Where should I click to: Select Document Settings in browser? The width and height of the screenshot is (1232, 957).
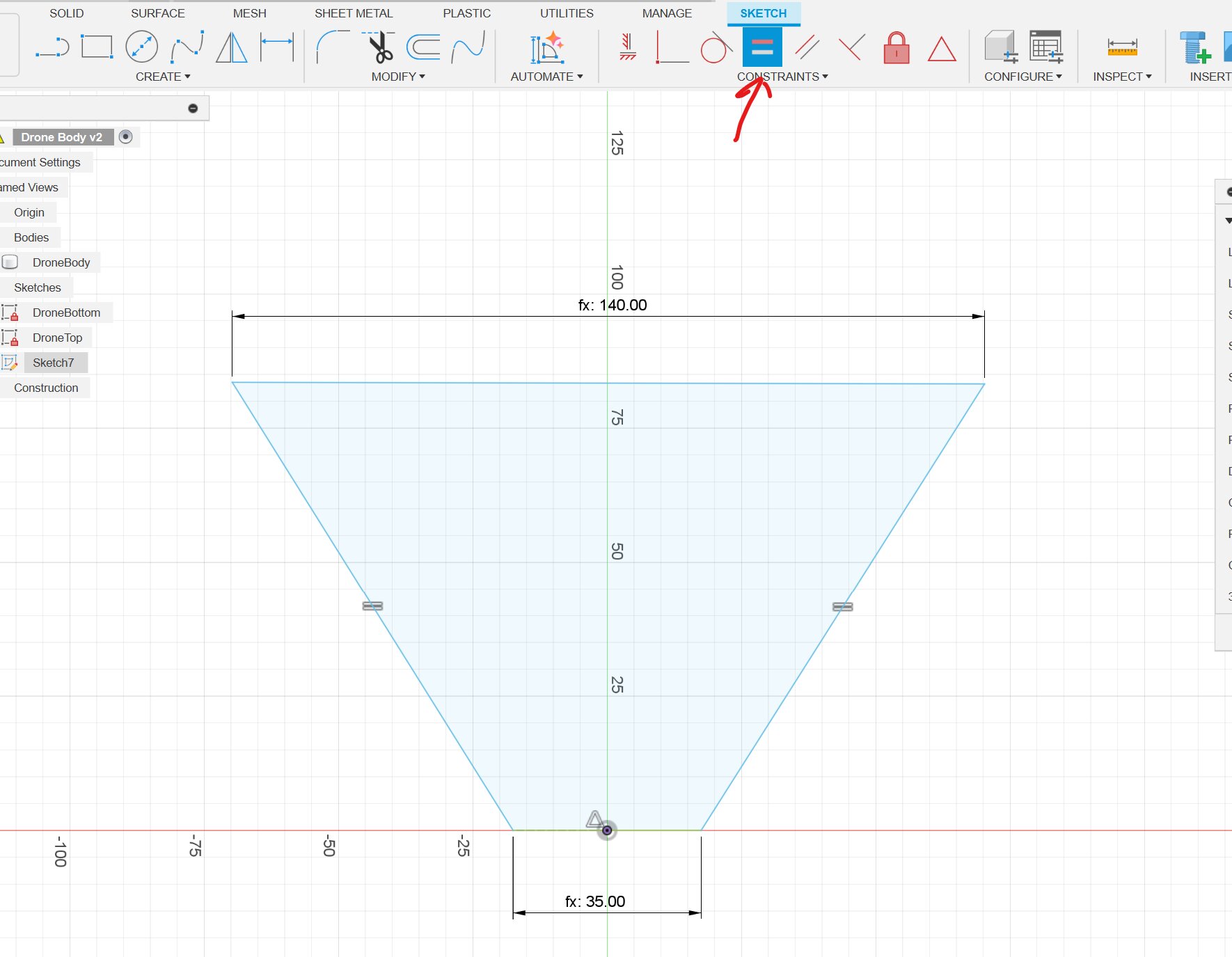pos(40,162)
